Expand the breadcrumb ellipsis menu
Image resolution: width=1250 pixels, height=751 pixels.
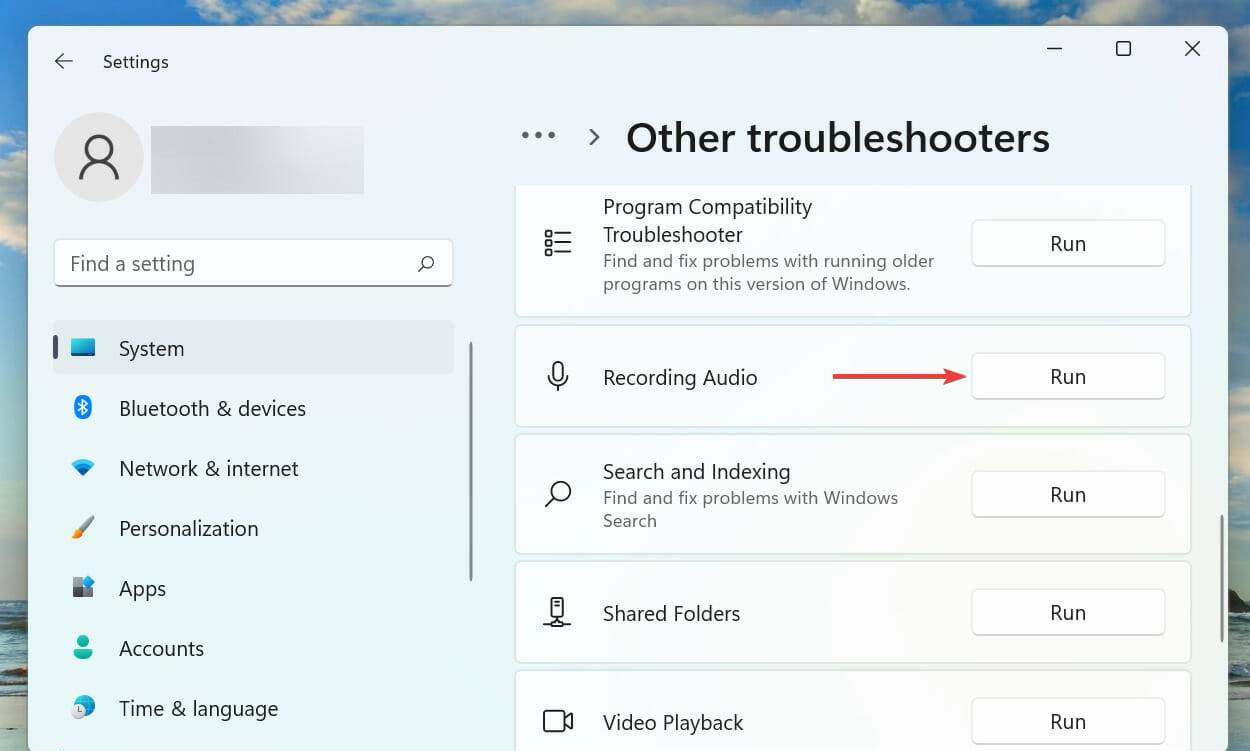click(538, 136)
